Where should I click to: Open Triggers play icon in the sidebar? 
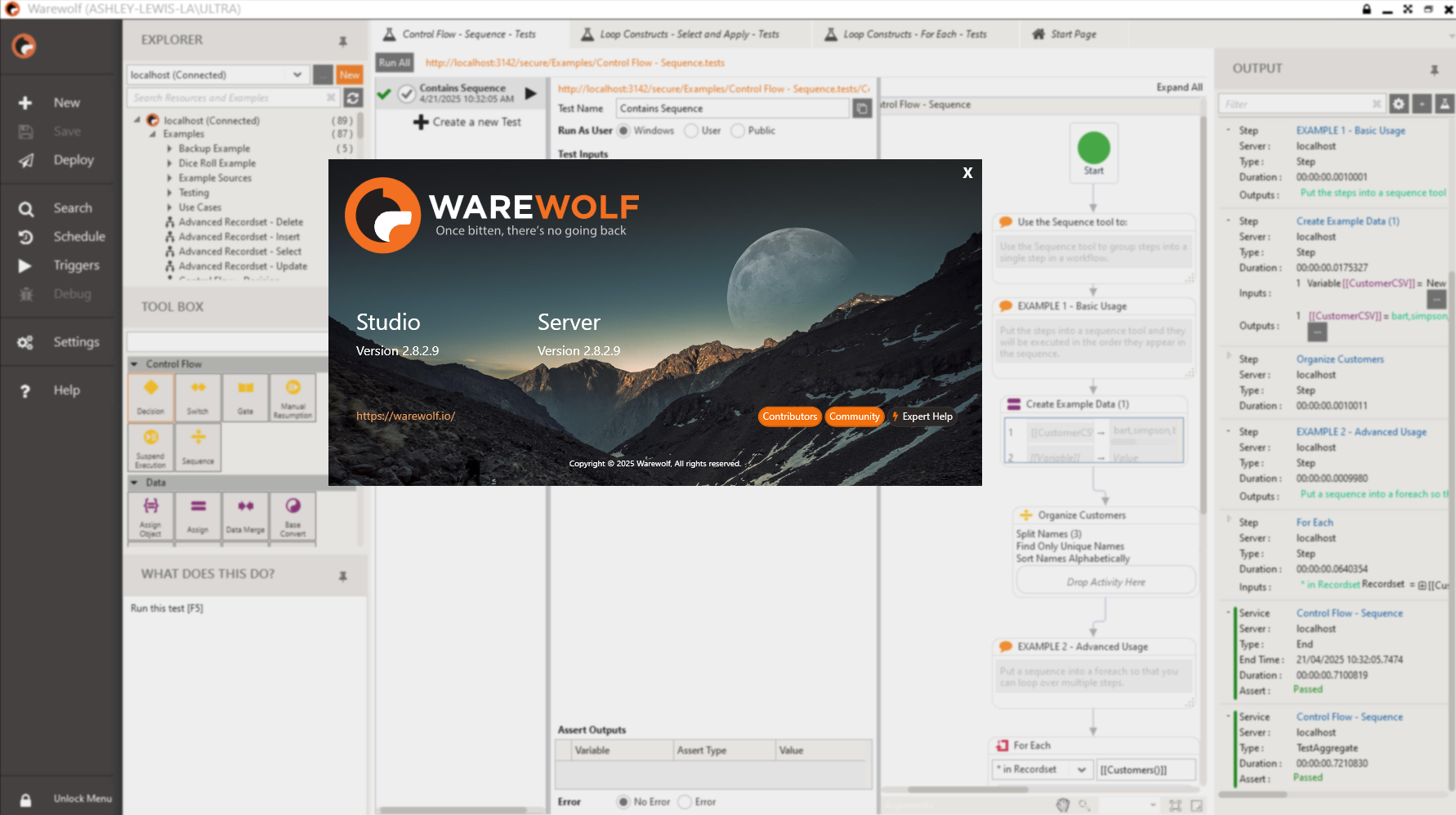25,265
